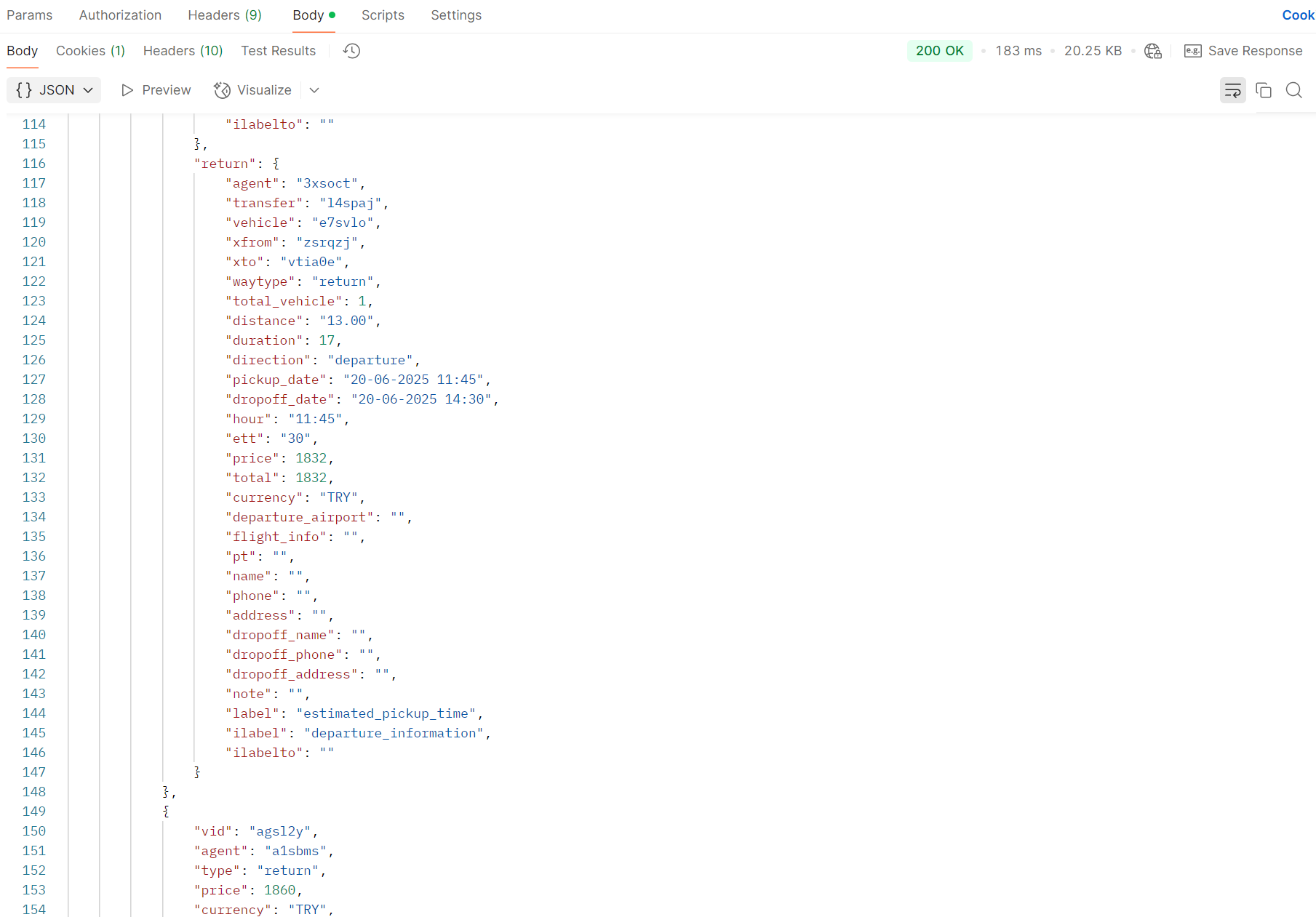1316x917 pixels.
Task: Select the Scripts tab
Action: tap(383, 15)
